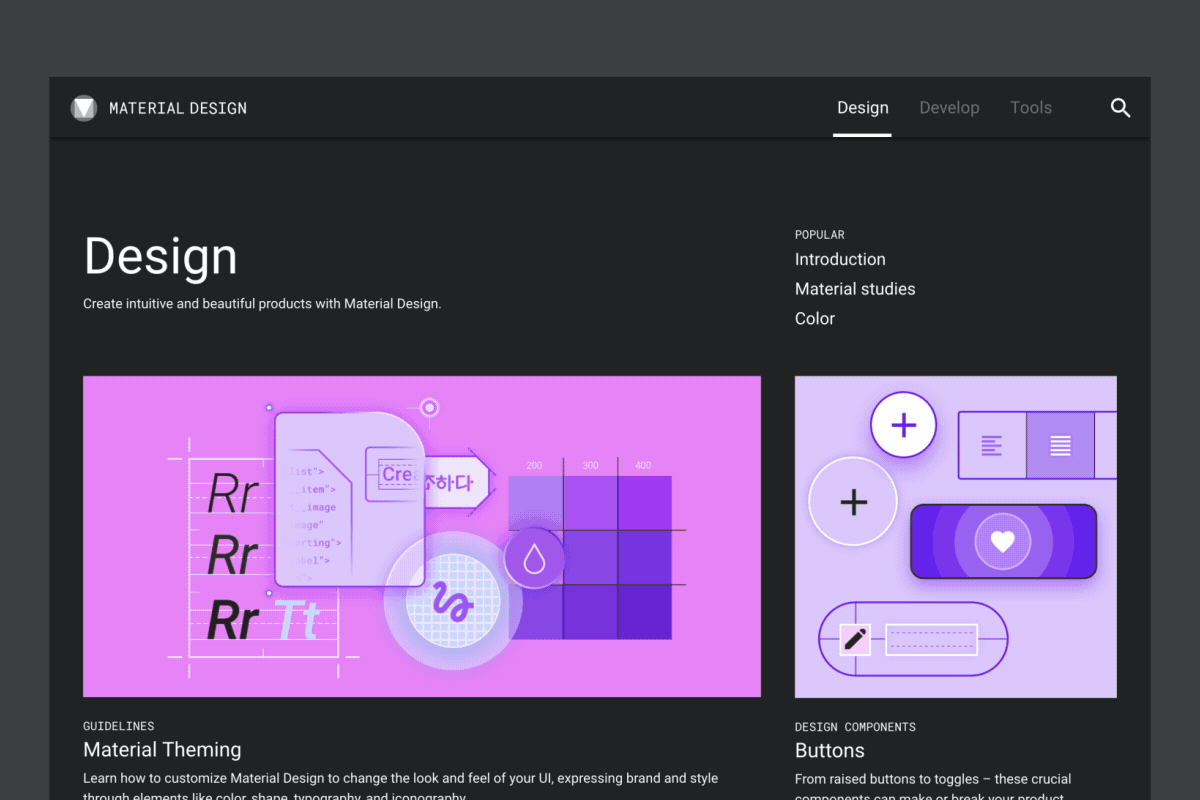Switch to the Develop tab
The height and width of the screenshot is (800, 1200).
[x=949, y=108]
